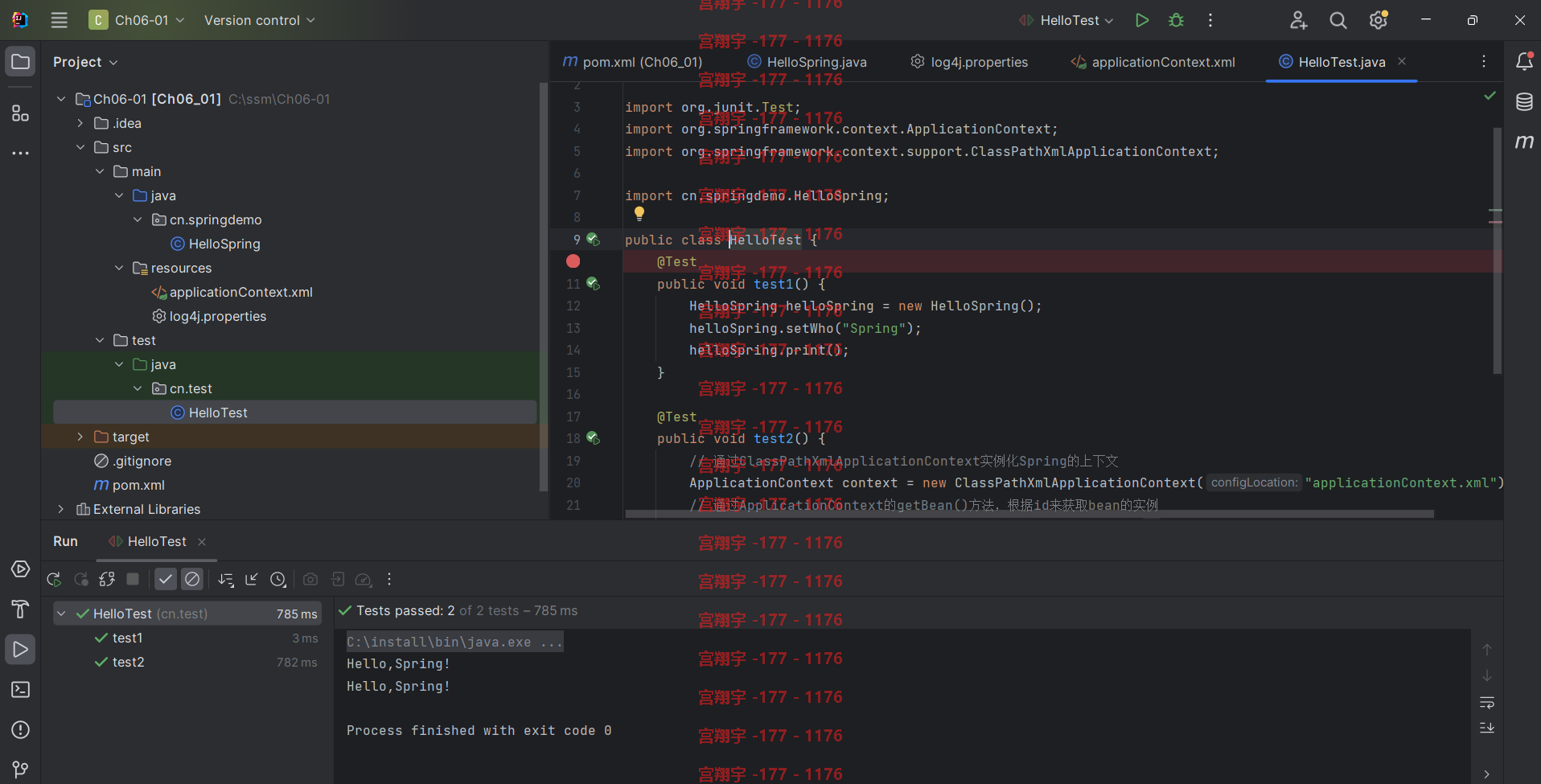The width and height of the screenshot is (1541, 784).
Task: Open HelloTest run configuration dropdown
Action: click(x=1066, y=20)
